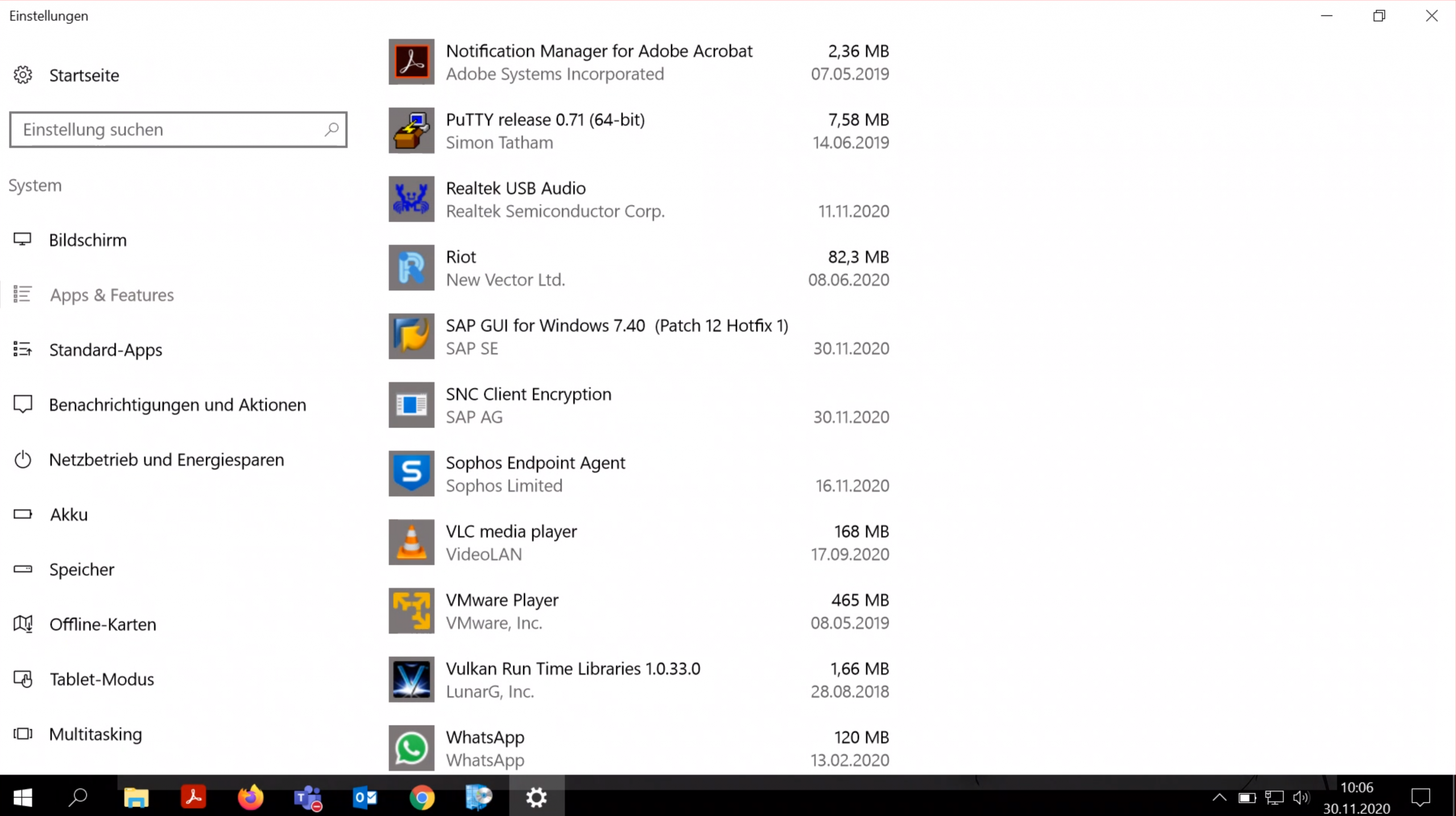The height and width of the screenshot is (816, 1456).
Task: Click the VLC media player cone icon
Action: pyautogui.click(x=411, y=542)
